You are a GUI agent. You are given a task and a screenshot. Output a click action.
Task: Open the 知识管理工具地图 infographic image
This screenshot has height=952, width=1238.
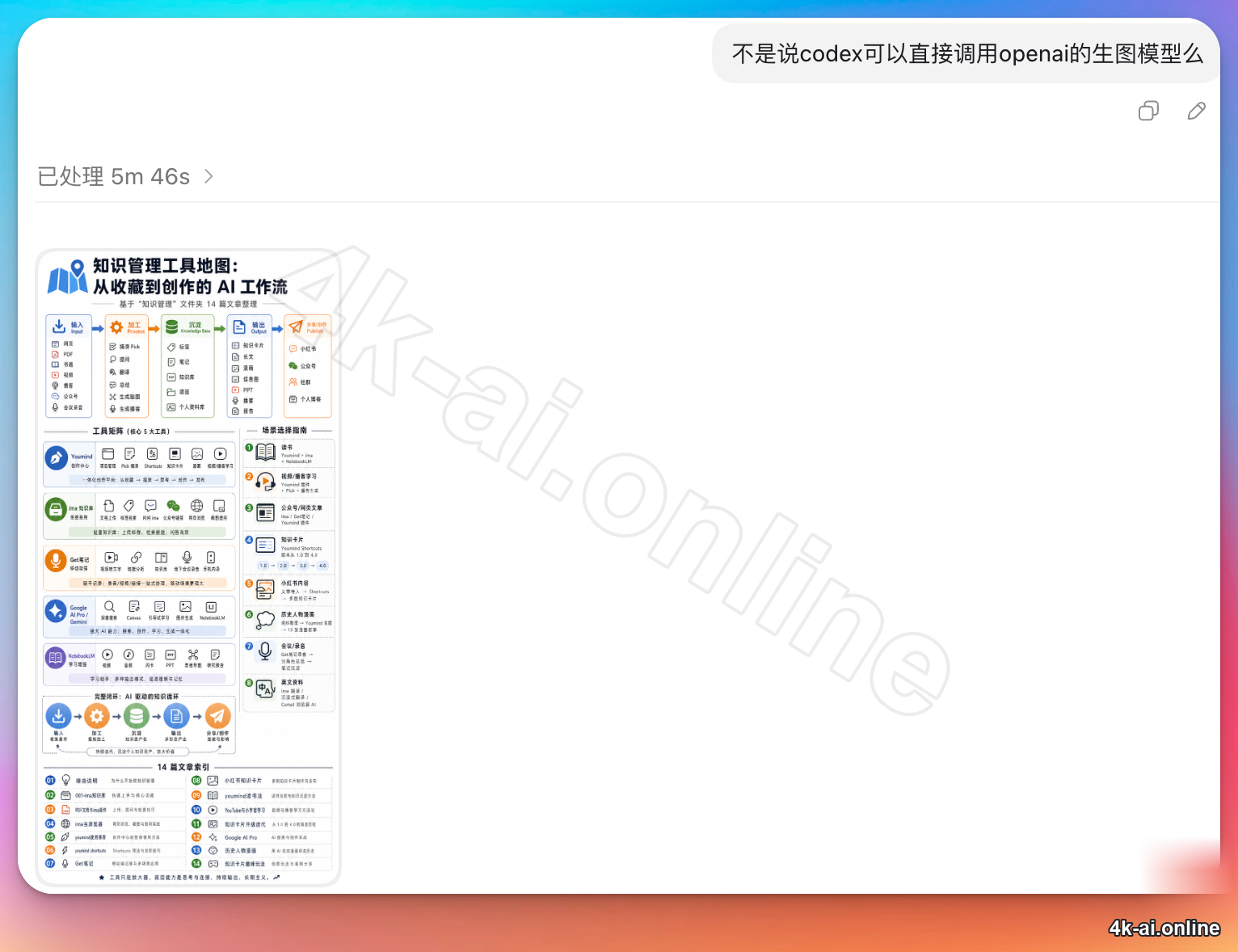tap(188, 567)
